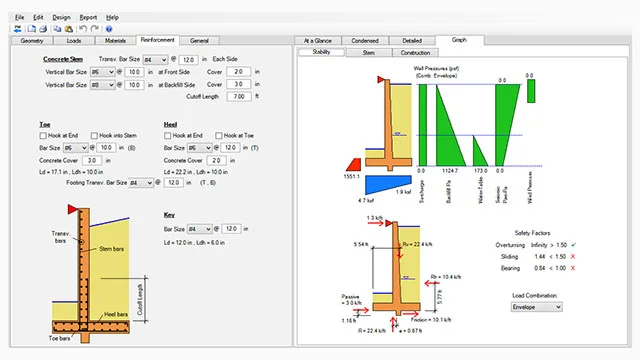Click the paste icon in toolbar
The height and width of the screenshot is (360, 640).
point(69,29)
